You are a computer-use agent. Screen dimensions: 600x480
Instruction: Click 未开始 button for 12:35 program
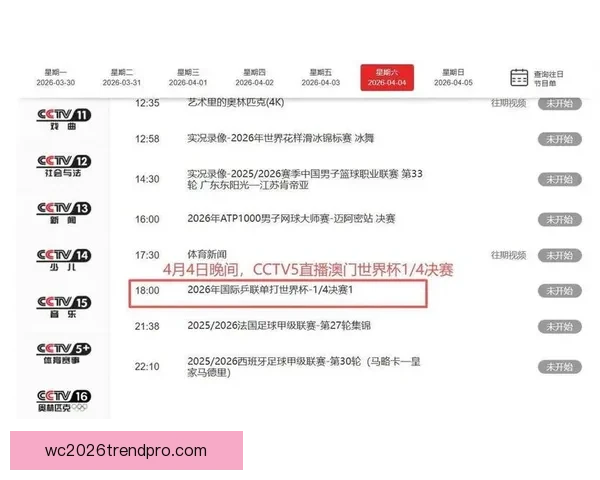click(560, 103)
